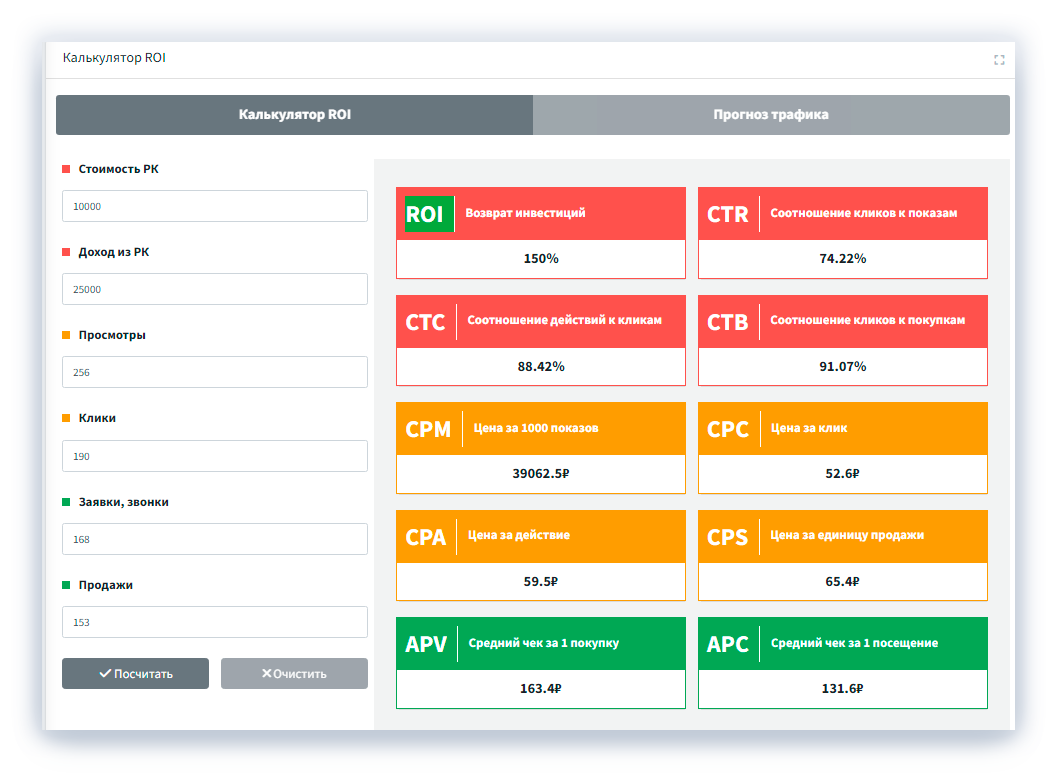1057x773 pixels.
Task: Click the CPC value 52.6₽
Action: coord(842,474)
